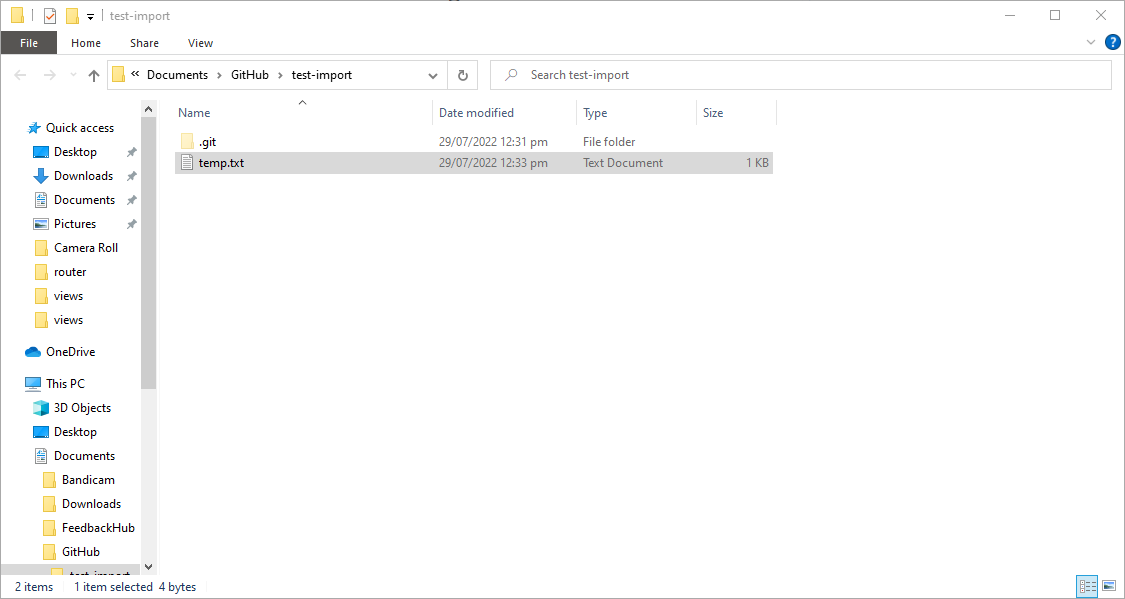Open the File menu
This screenshot has height=599, width=1125.
[29, 43]
